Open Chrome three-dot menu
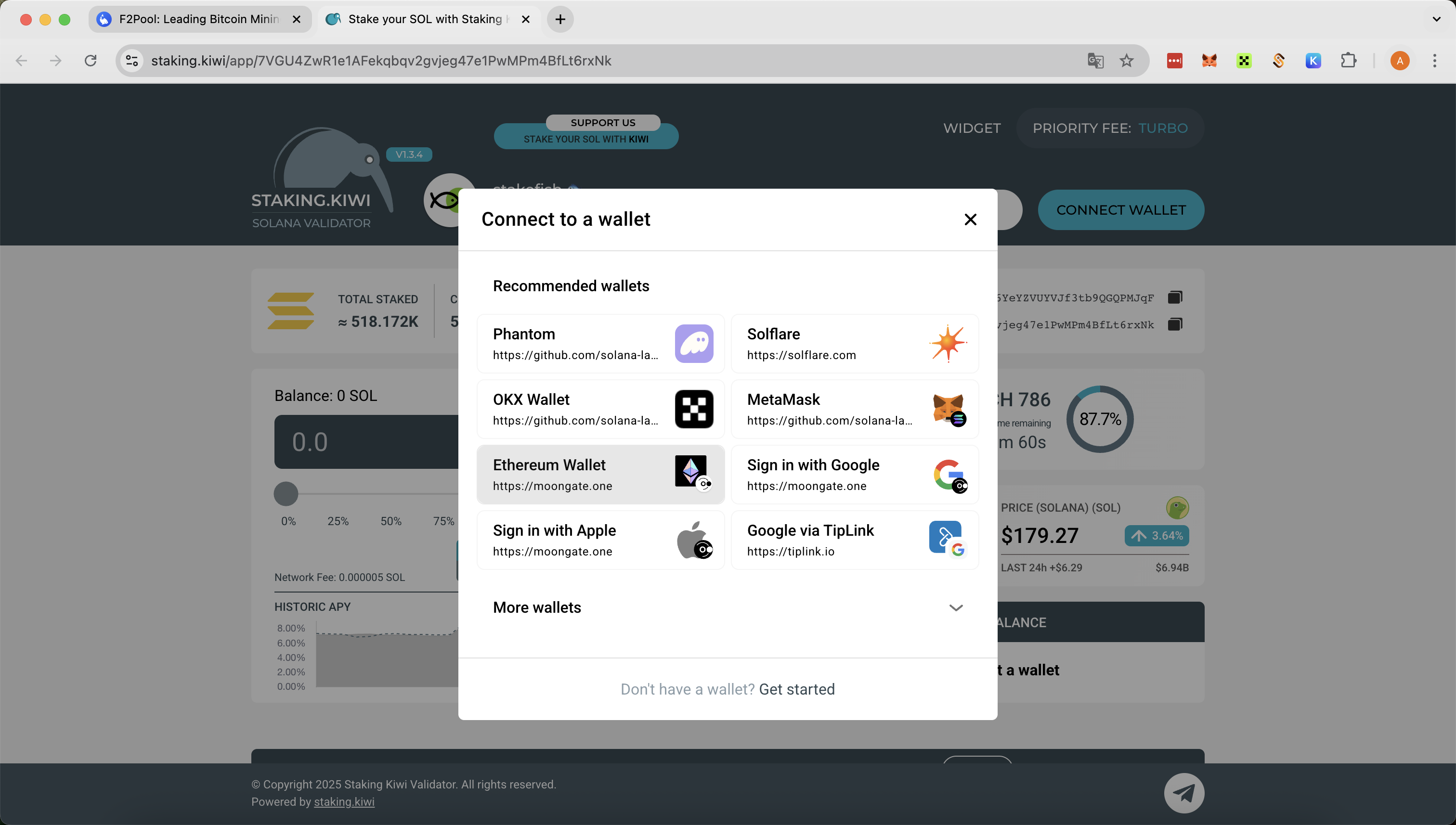This screenshot has height=825, width=1456. tap(1434, 61)
